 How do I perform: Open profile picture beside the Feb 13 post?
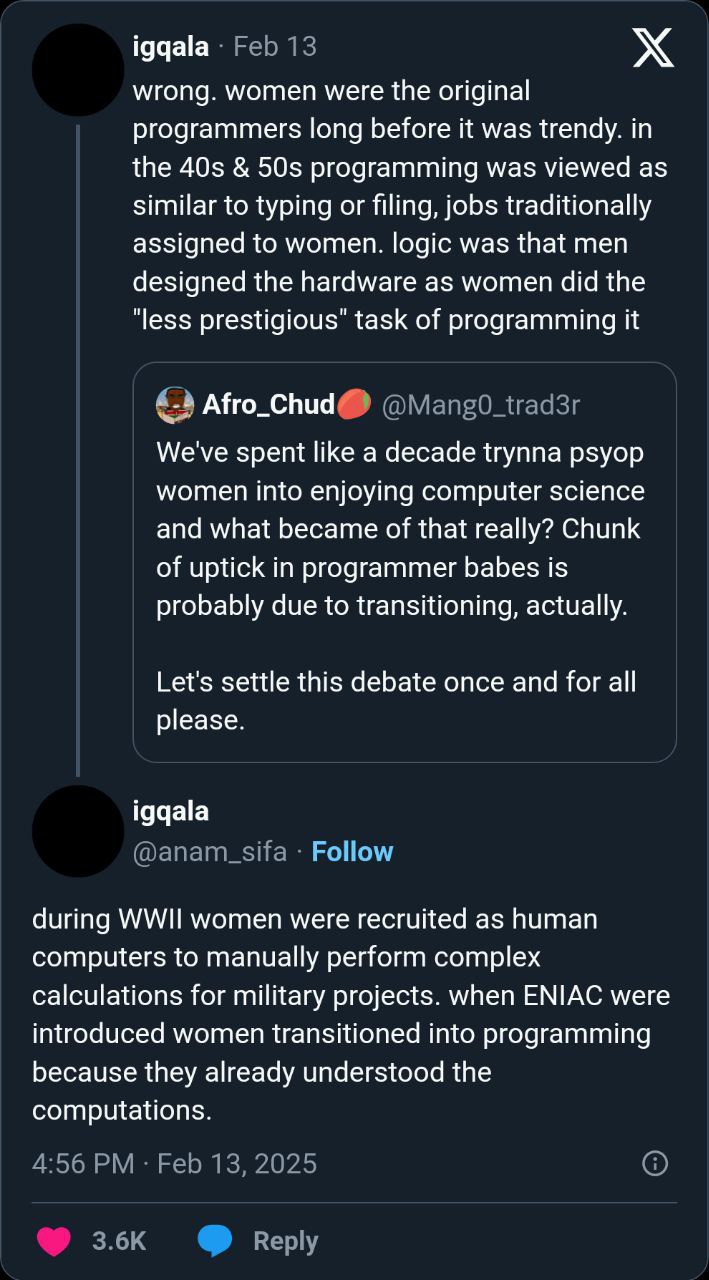tap(77, 70)
